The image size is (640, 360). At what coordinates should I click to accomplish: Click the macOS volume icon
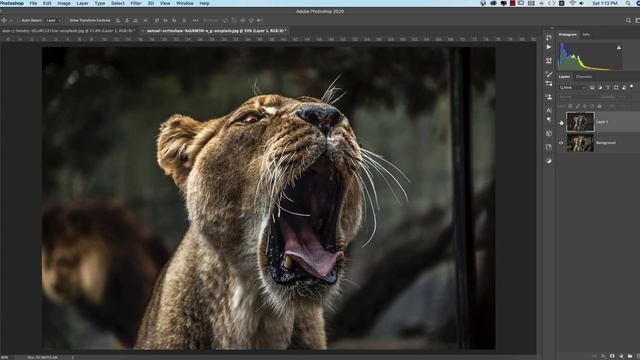click(581, 3)
